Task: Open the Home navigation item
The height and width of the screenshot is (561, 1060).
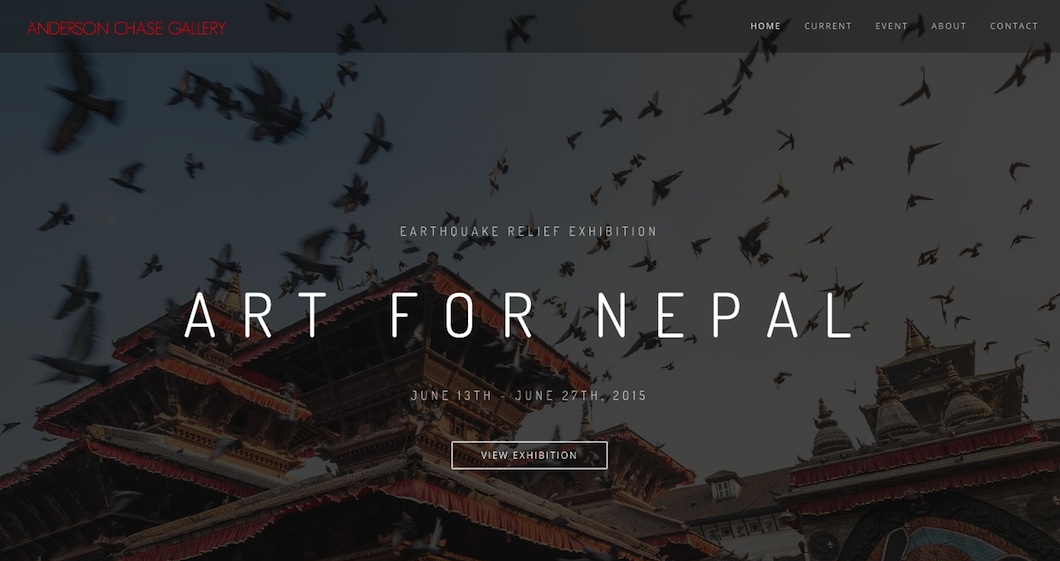Action: tap(765, 26)
